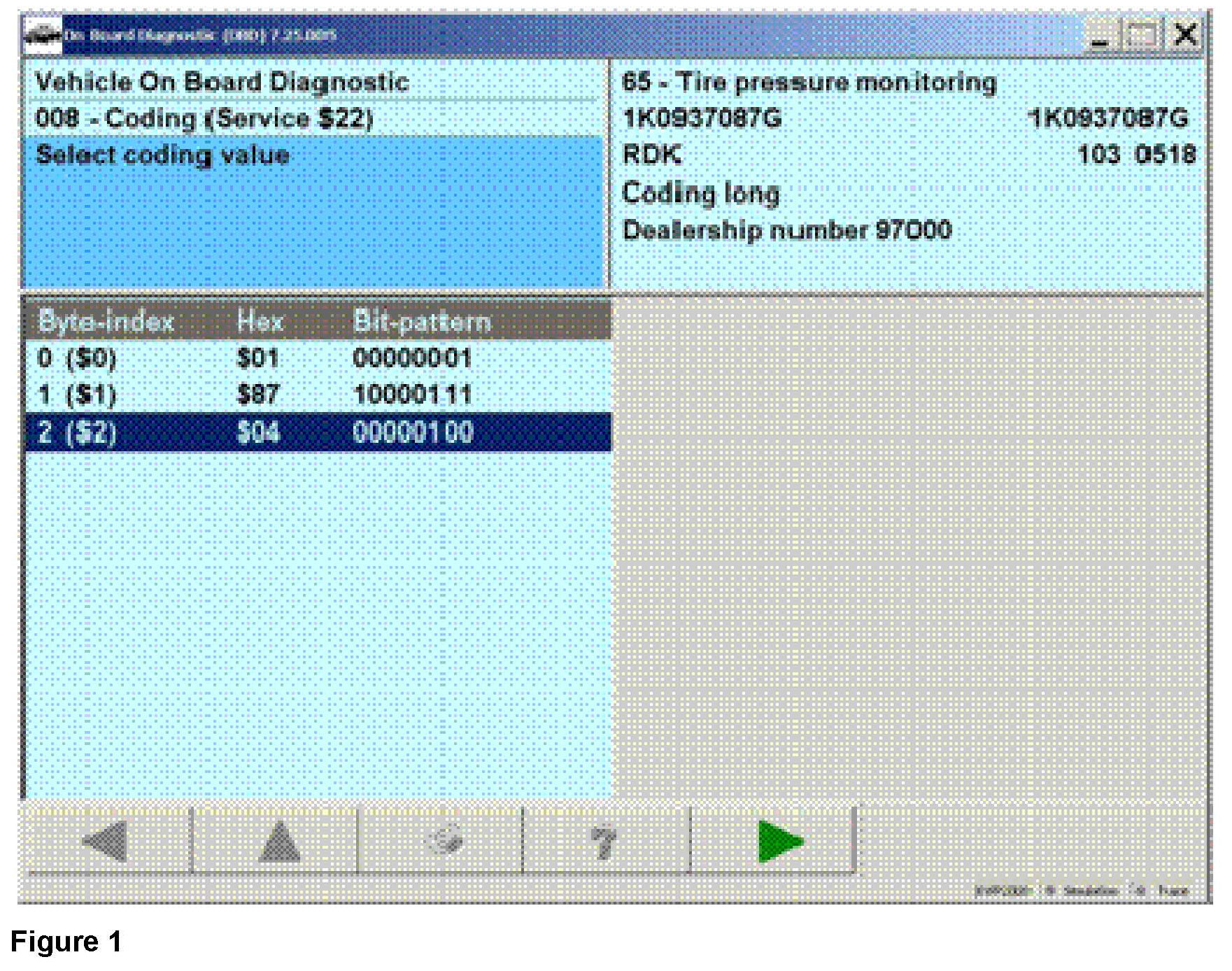
Task: Click the Hex column header
Action: pyautogui.click(x=260, y=322)
